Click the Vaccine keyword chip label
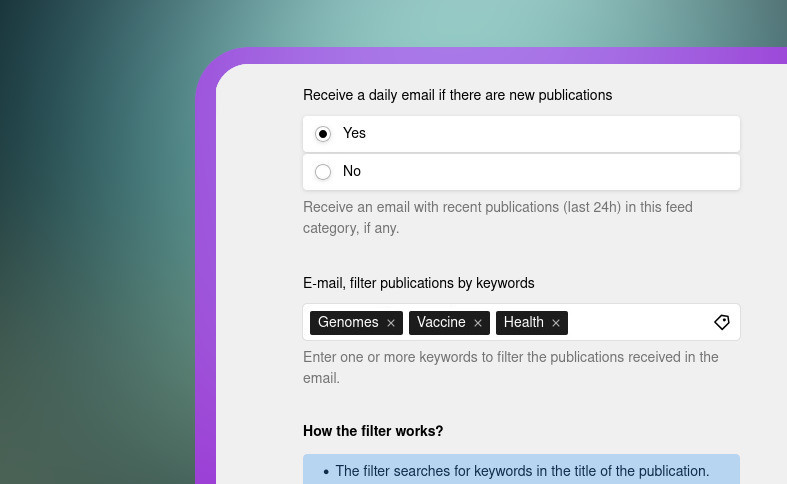This screenshot has height=484, width=787. (441, 322)
